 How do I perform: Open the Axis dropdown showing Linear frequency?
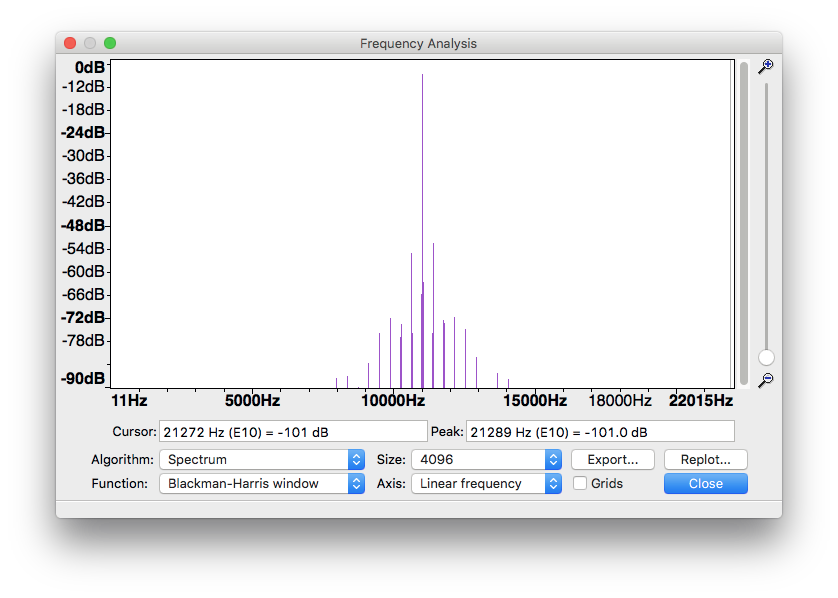tap(486, 484)
